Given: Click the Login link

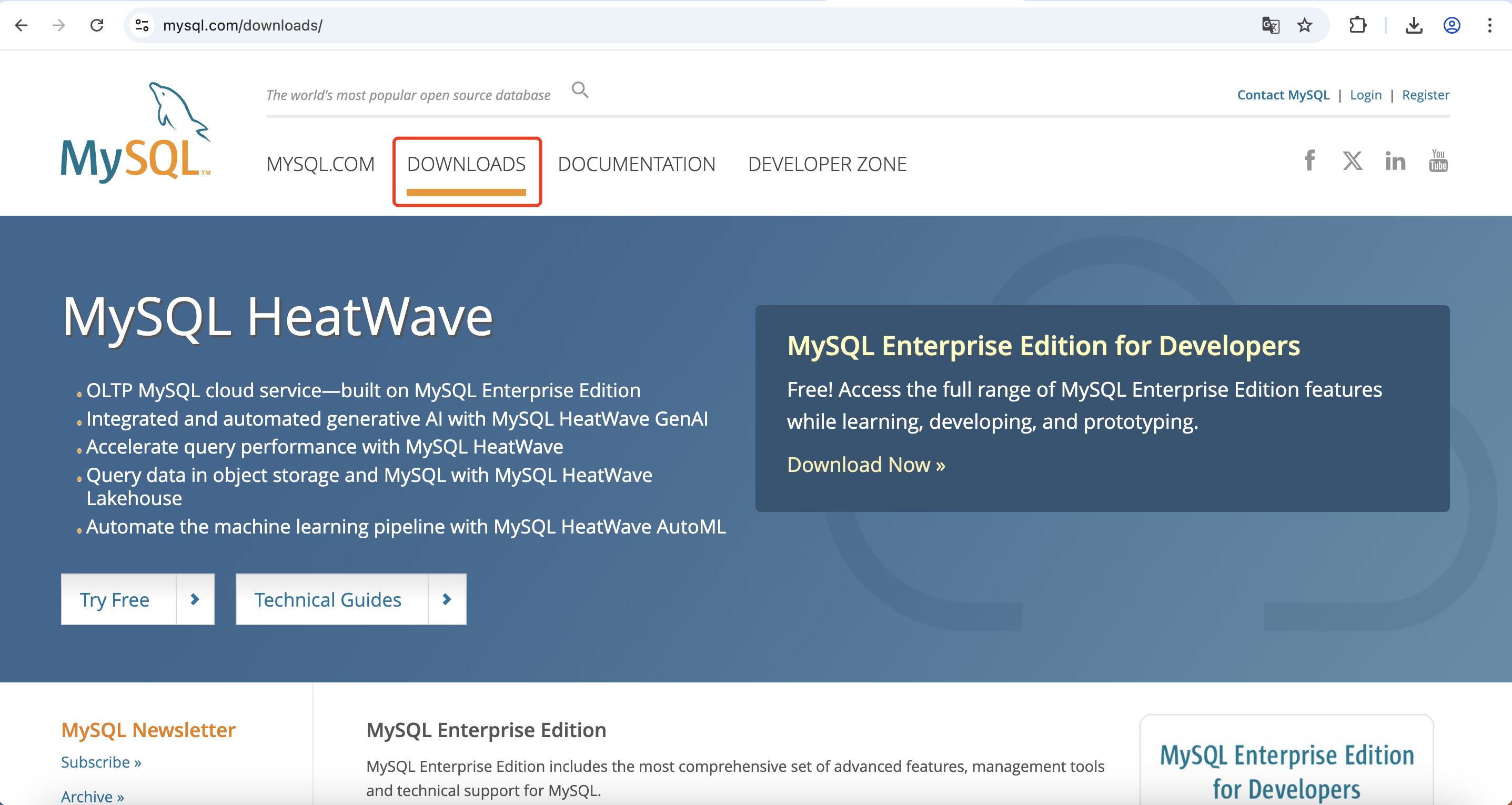Looking at the screenshot, I should (x=1366, y=95).
